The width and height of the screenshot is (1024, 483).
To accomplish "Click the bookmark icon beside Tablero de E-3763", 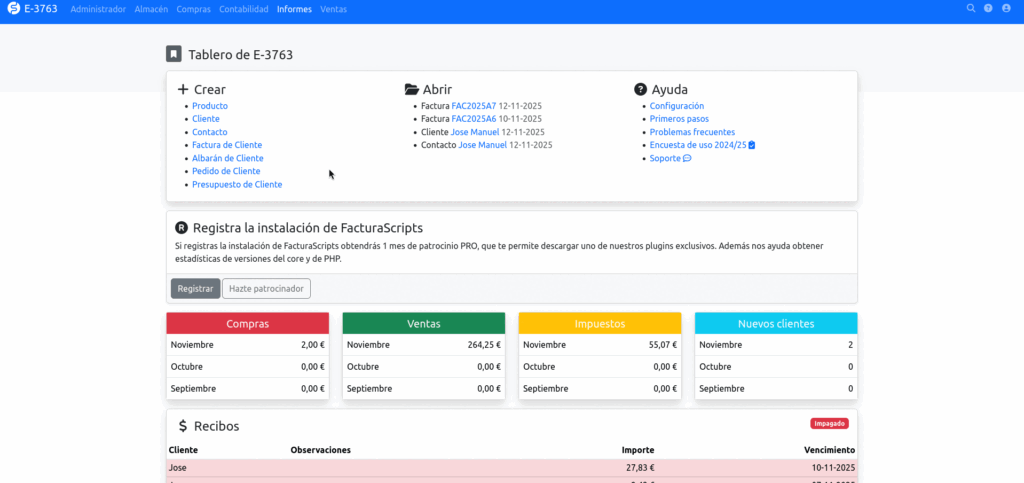I will (173, 54).
